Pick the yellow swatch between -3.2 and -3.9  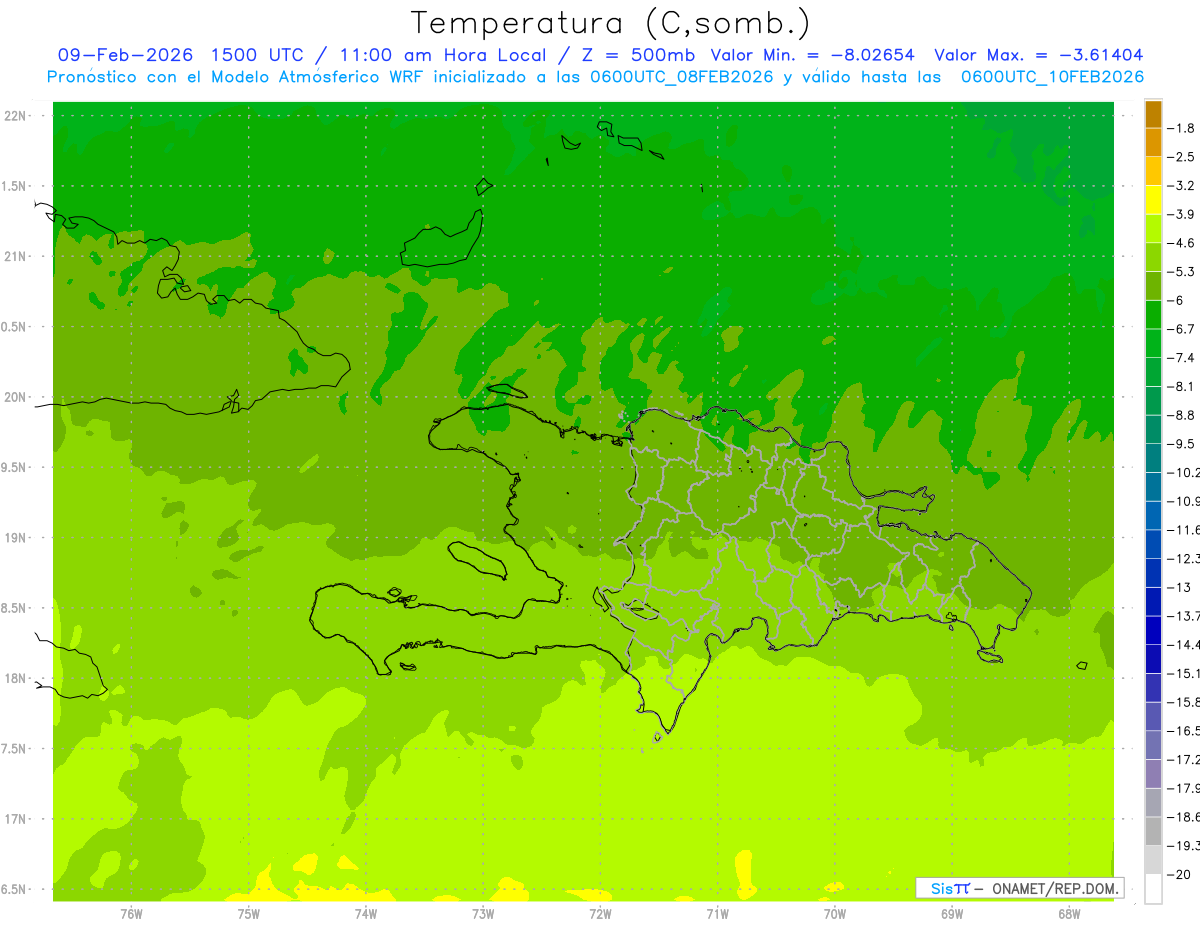1153,200
